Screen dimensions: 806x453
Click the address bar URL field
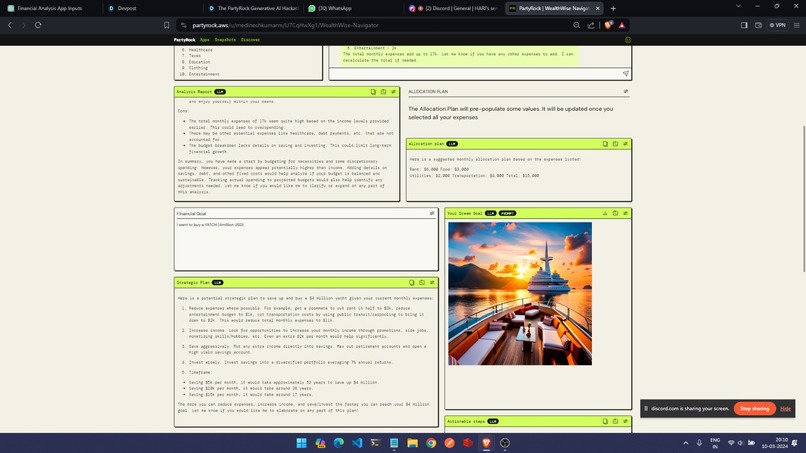click(x=378, y=25)
